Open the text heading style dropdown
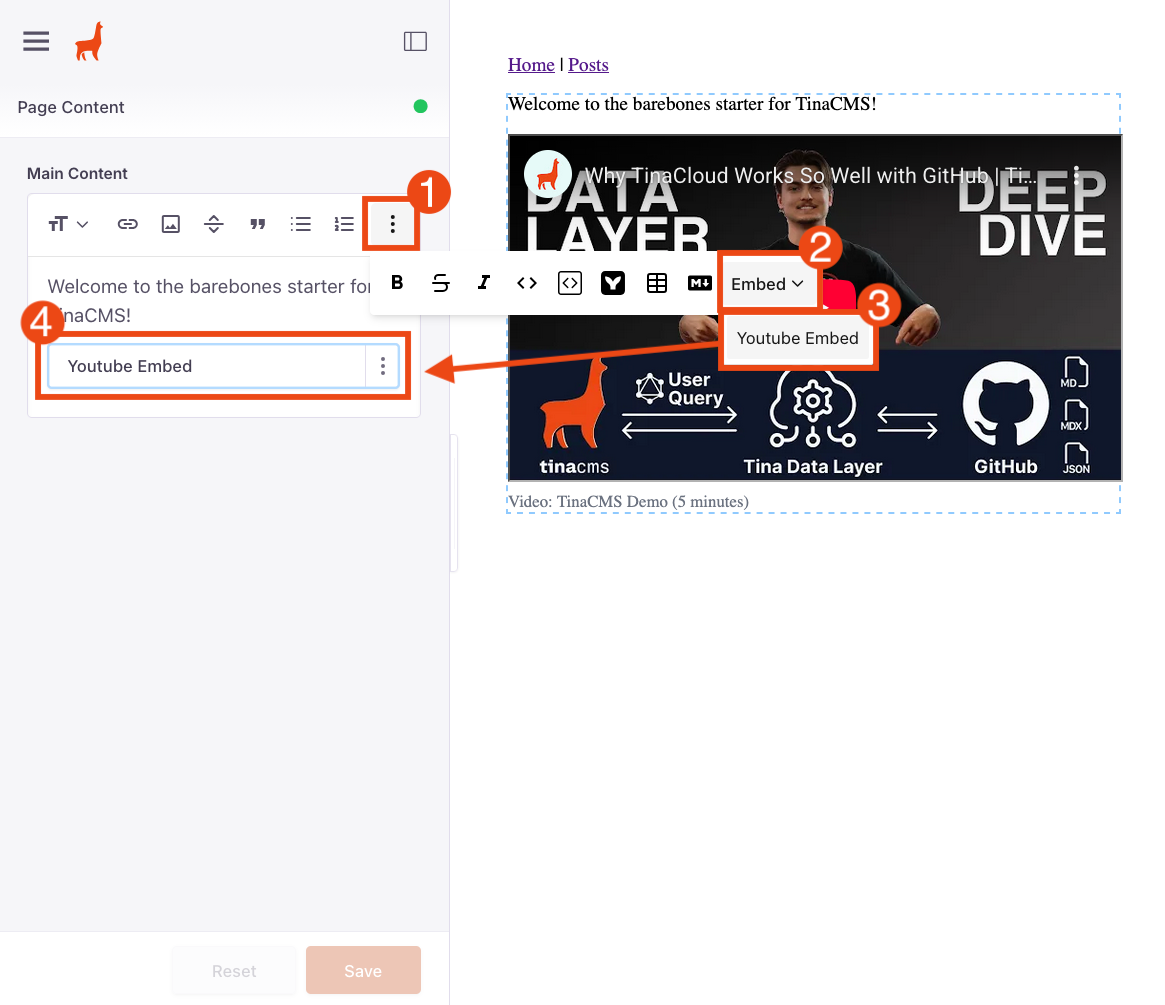 coord(68,224)
